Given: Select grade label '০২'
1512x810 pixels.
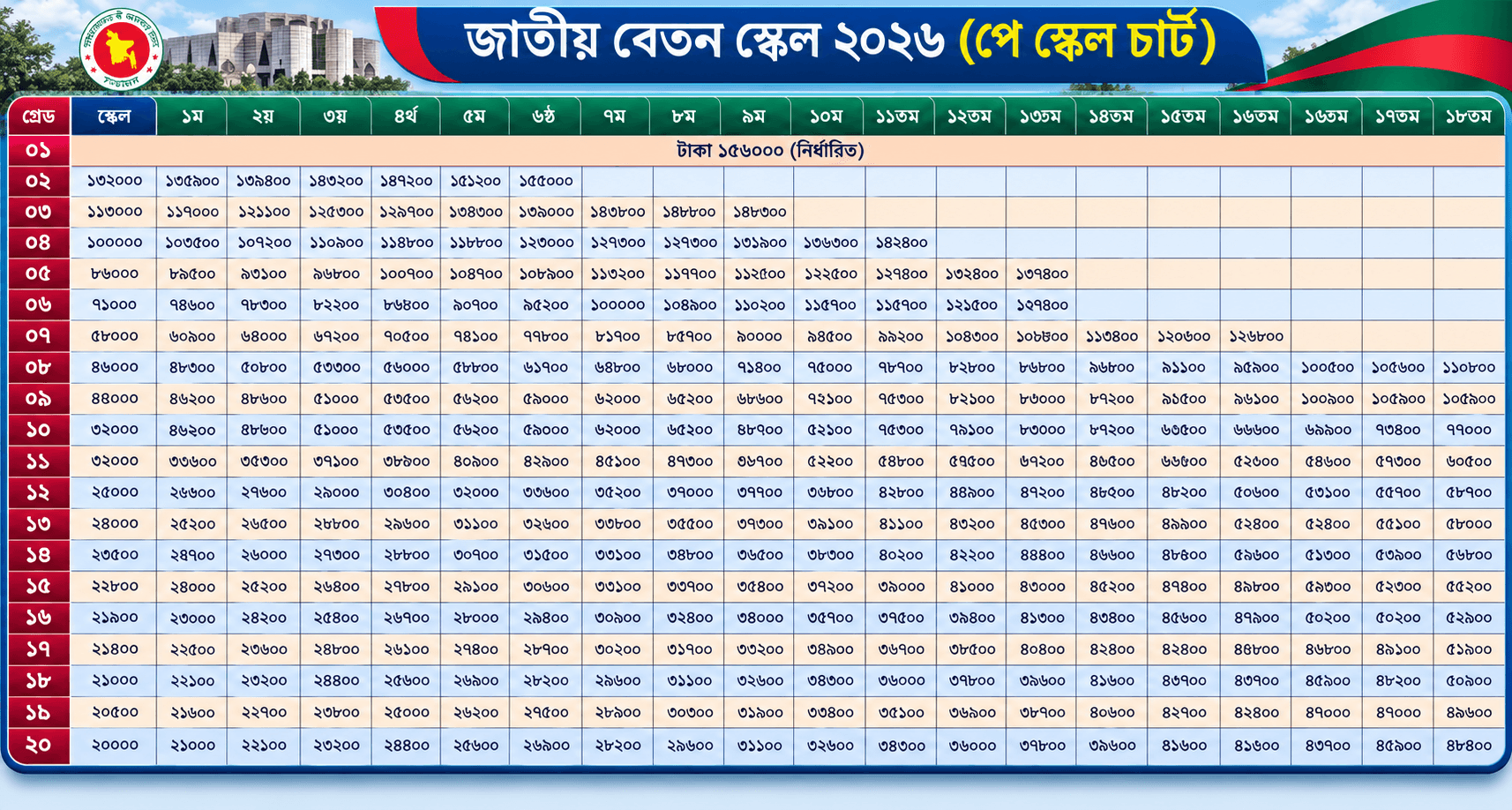Looking at the screenshot, I should click(x=39, y=181).
